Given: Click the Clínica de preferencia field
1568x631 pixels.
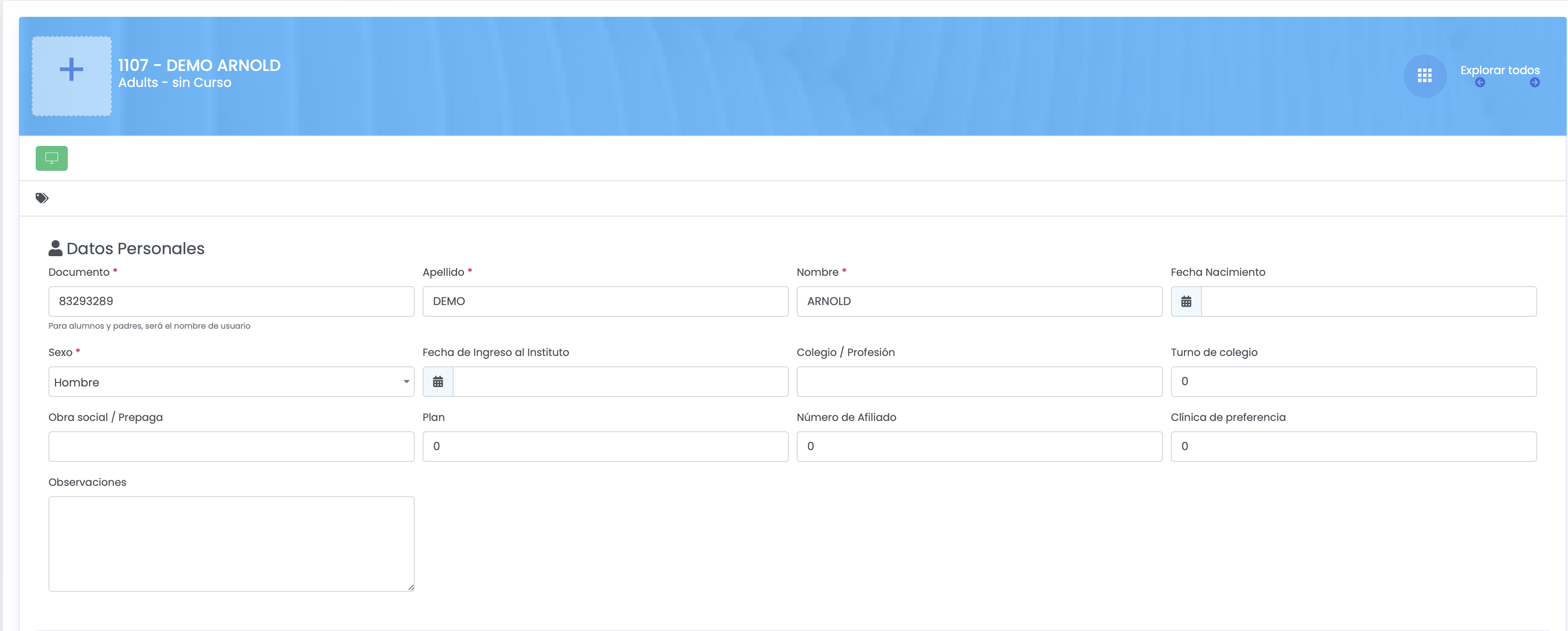Looking at the screenshot, I should pos(1353,446).
